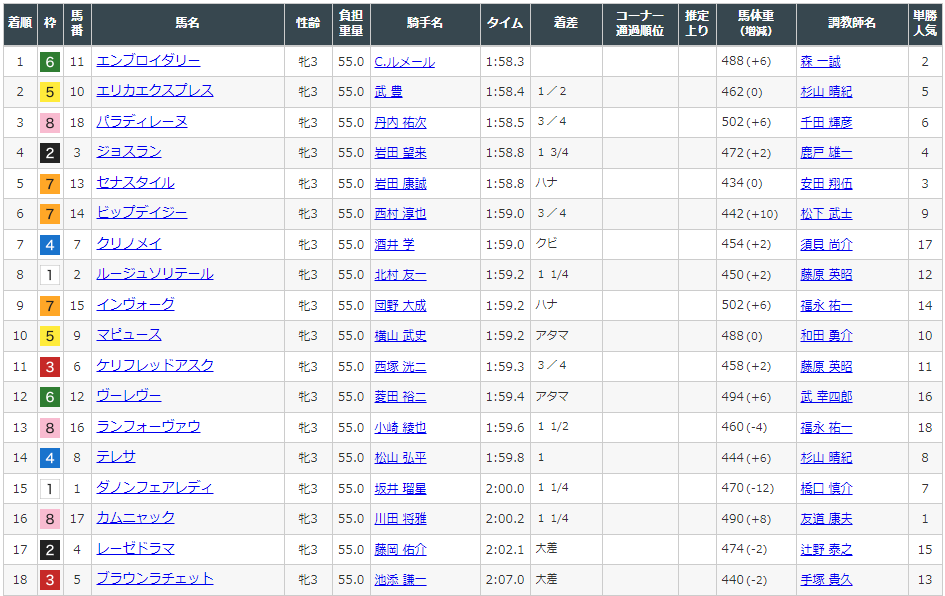Click the 馬名 column header
This screenshot has height=596, width=945.
(187, 23)
